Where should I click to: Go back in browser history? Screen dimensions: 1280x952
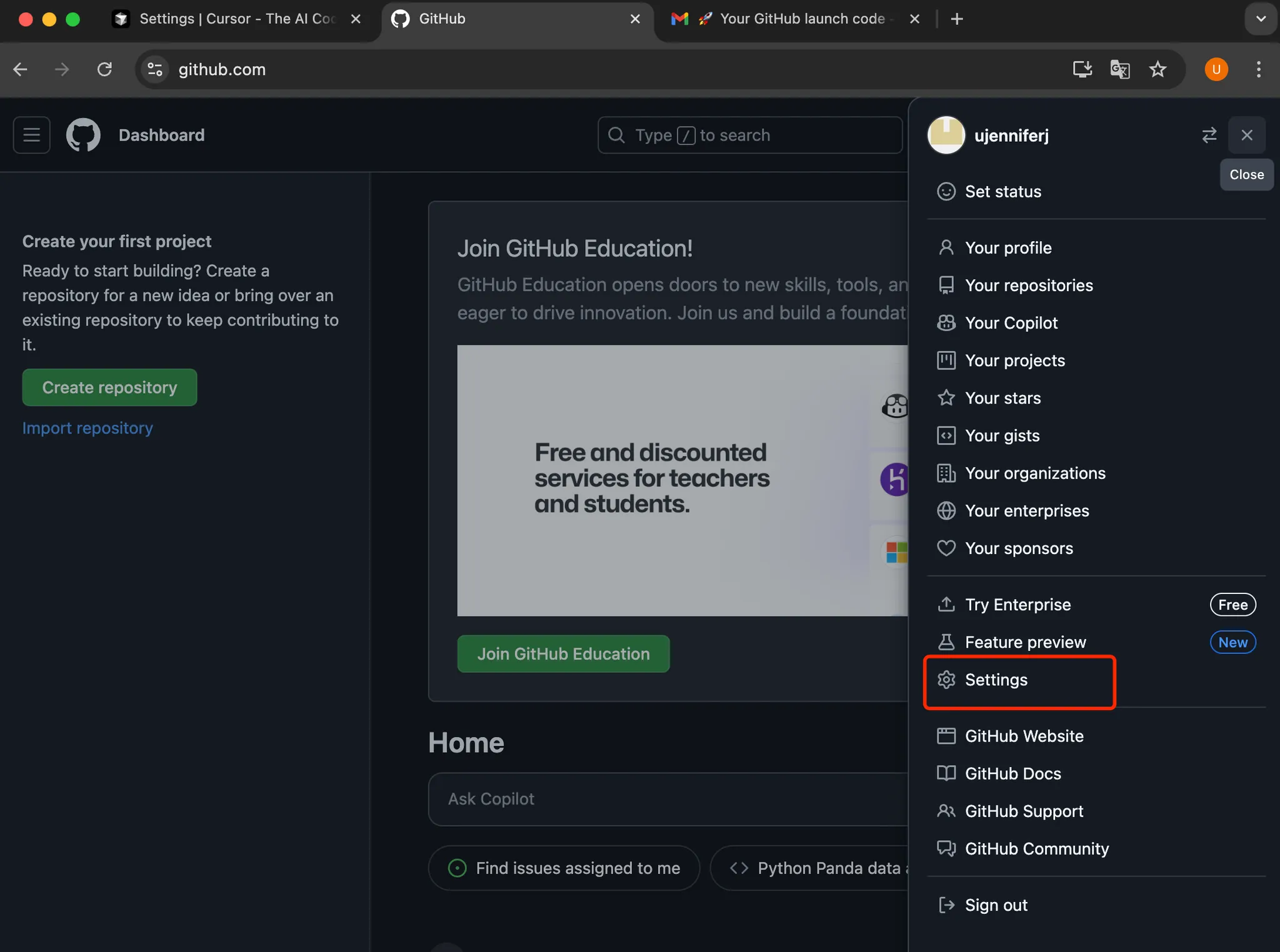tap(21, 69)
